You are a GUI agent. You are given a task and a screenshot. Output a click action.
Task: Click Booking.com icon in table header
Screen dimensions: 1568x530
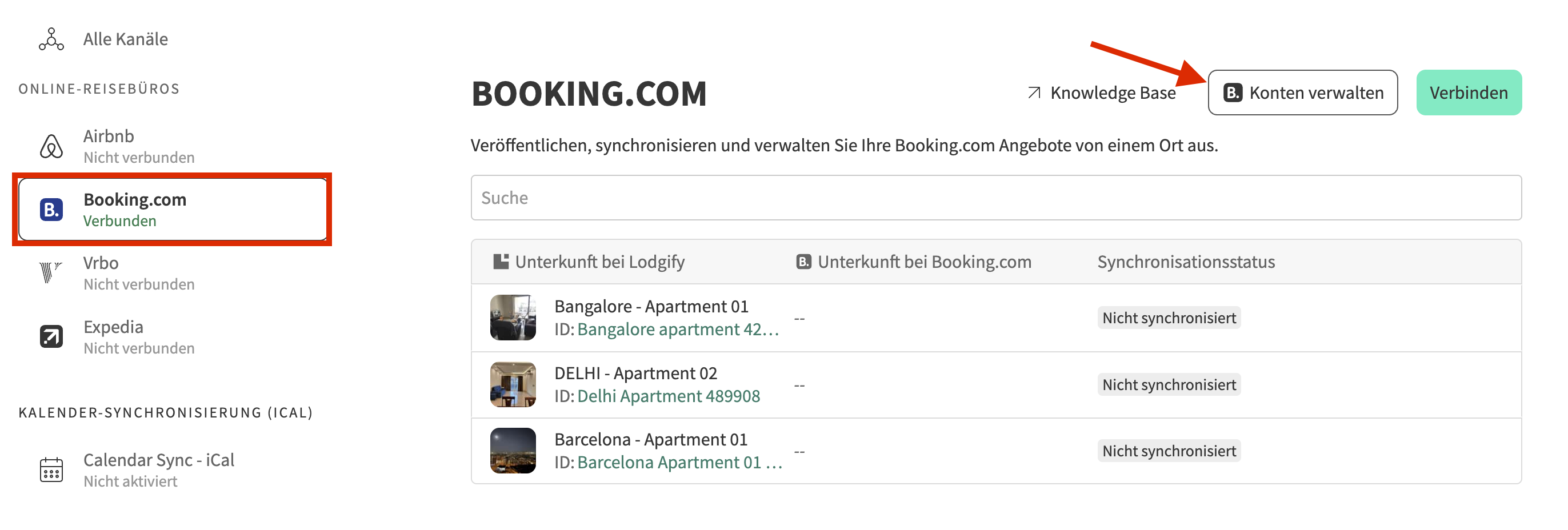pyautogui.click(x=803, y=262)
